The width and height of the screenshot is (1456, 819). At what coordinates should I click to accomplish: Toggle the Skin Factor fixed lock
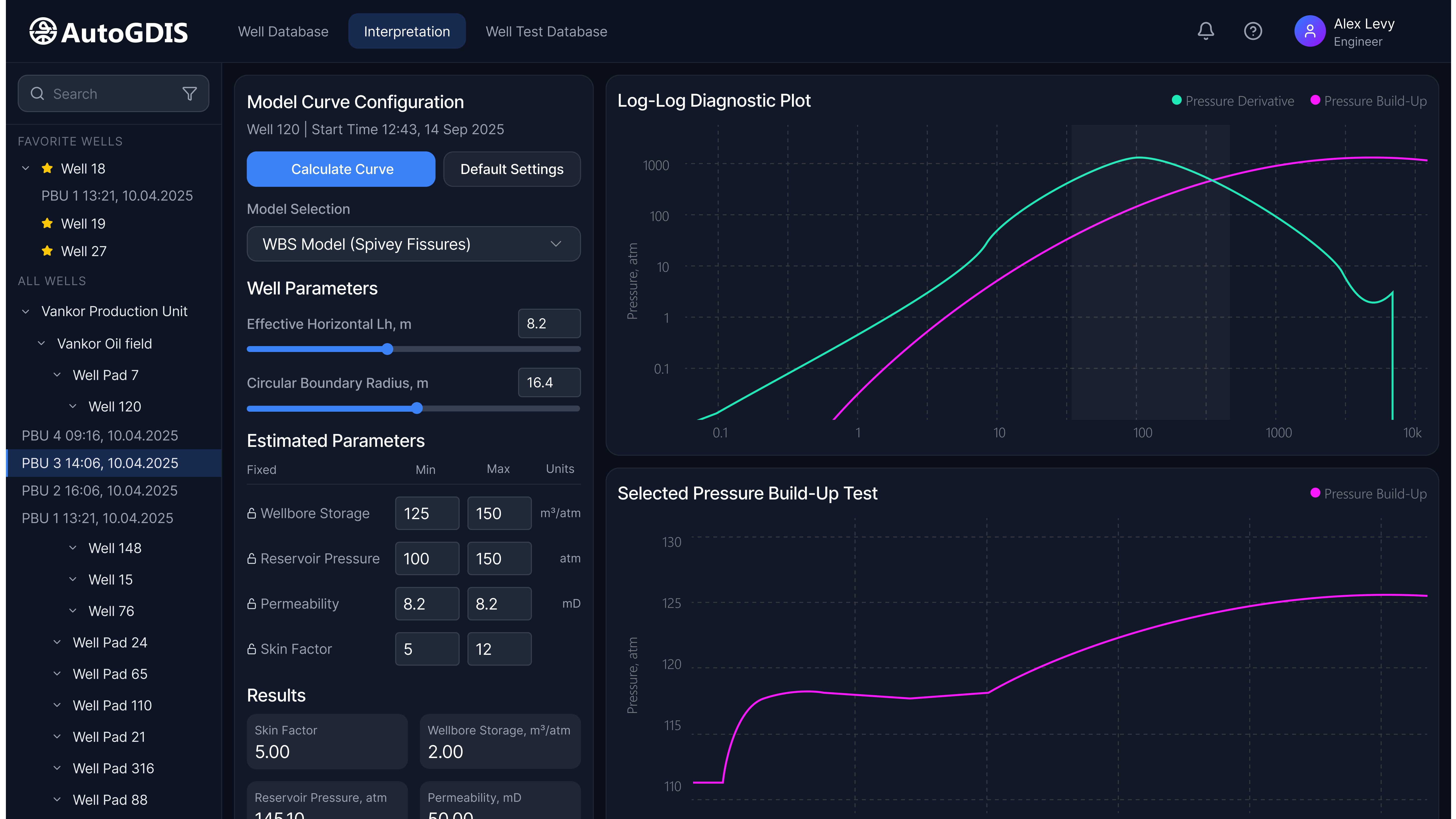251,649
